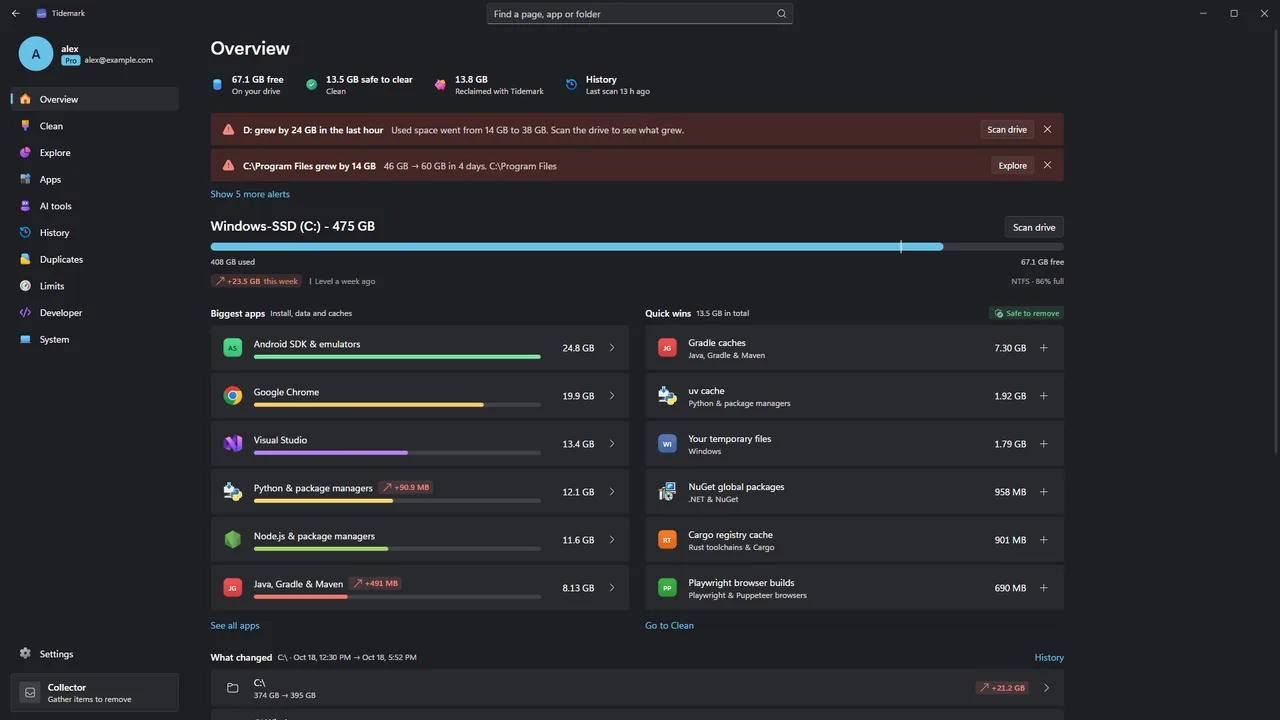This screenshot has height=720, width=1280.
Task: Expand the Google Chrome row chevron
Action: [612, 396]
